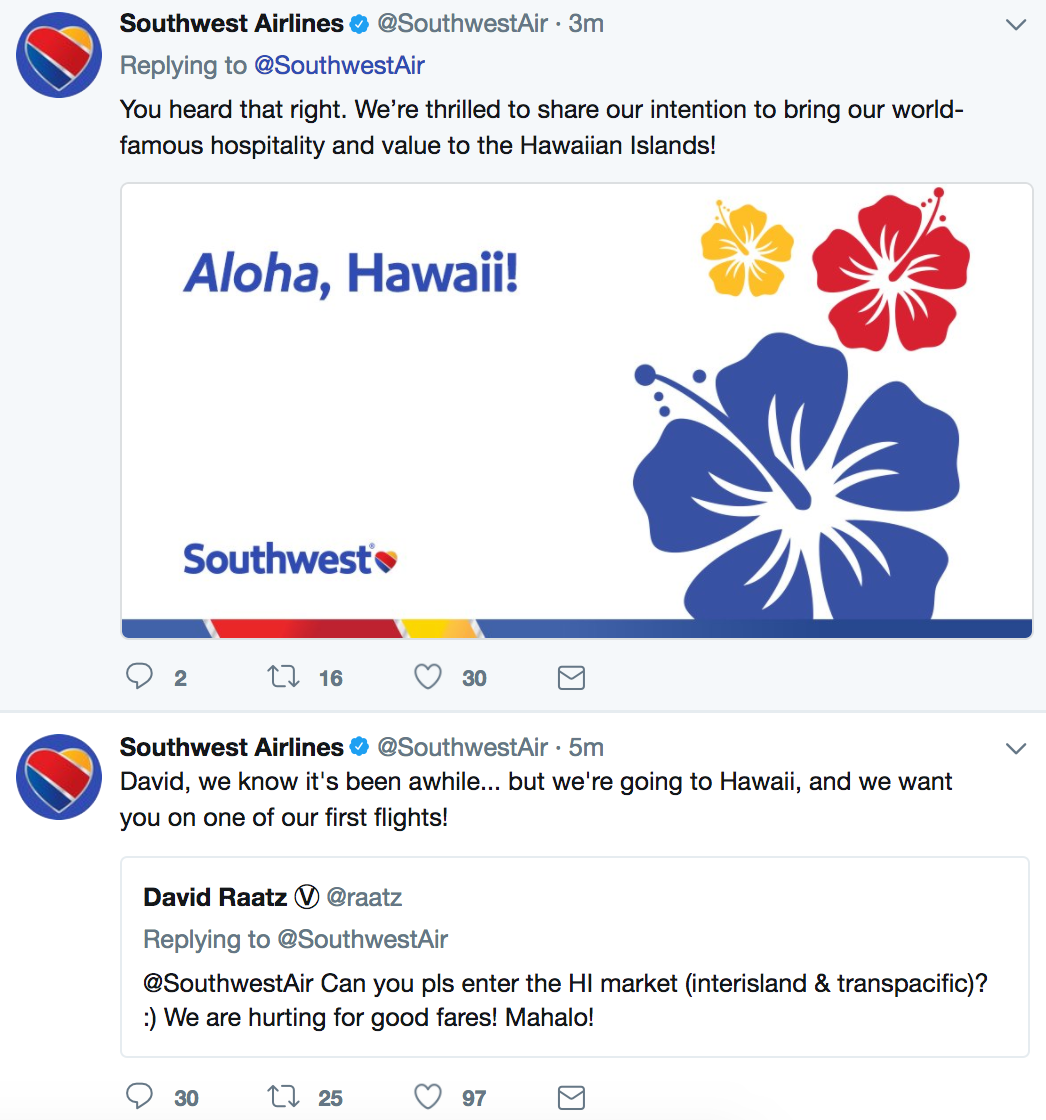The height and width of the screenshot is (1120, 1046).
Task: Share David tweet via message envelope icon
Action: pyautogui.click(x=571, y=1098)
